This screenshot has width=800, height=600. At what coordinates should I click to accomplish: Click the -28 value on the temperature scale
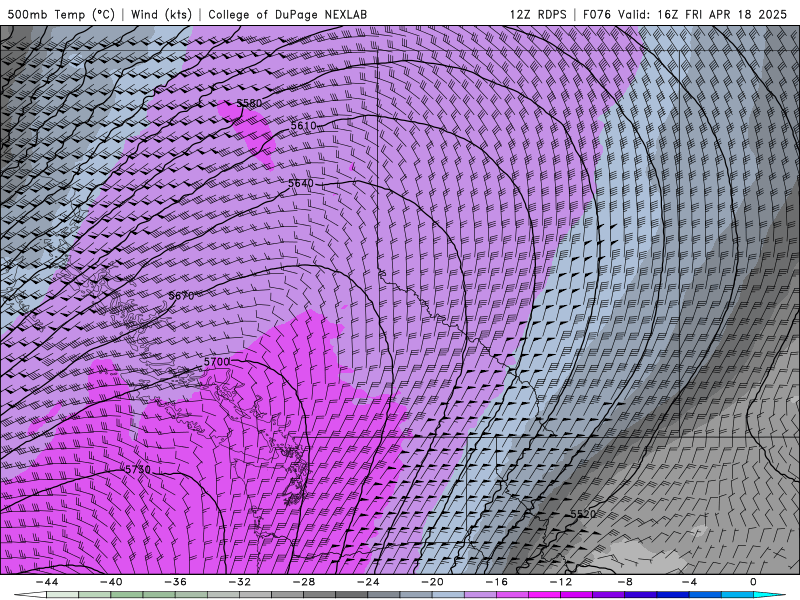[x=304, y=582]
